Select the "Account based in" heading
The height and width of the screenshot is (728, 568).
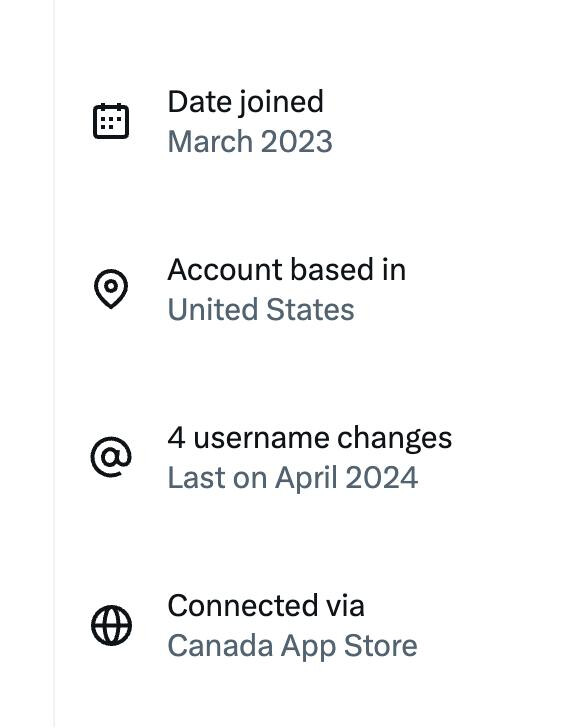(287, 269)
